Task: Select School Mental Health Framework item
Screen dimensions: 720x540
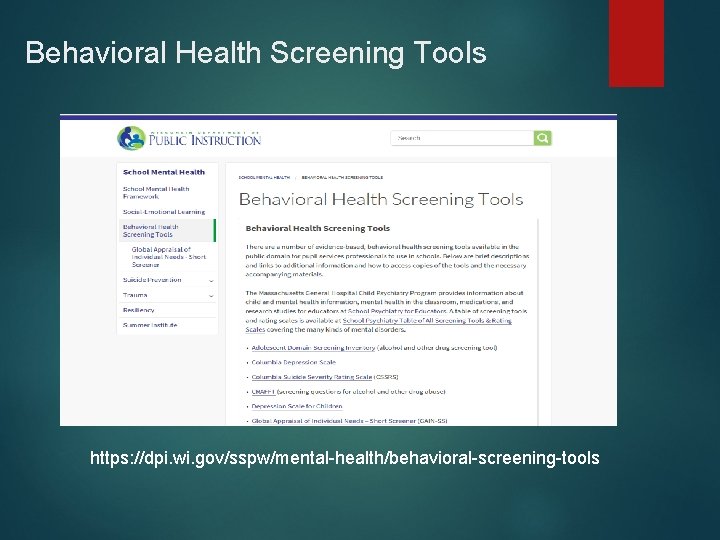Action: coord(156,192)
